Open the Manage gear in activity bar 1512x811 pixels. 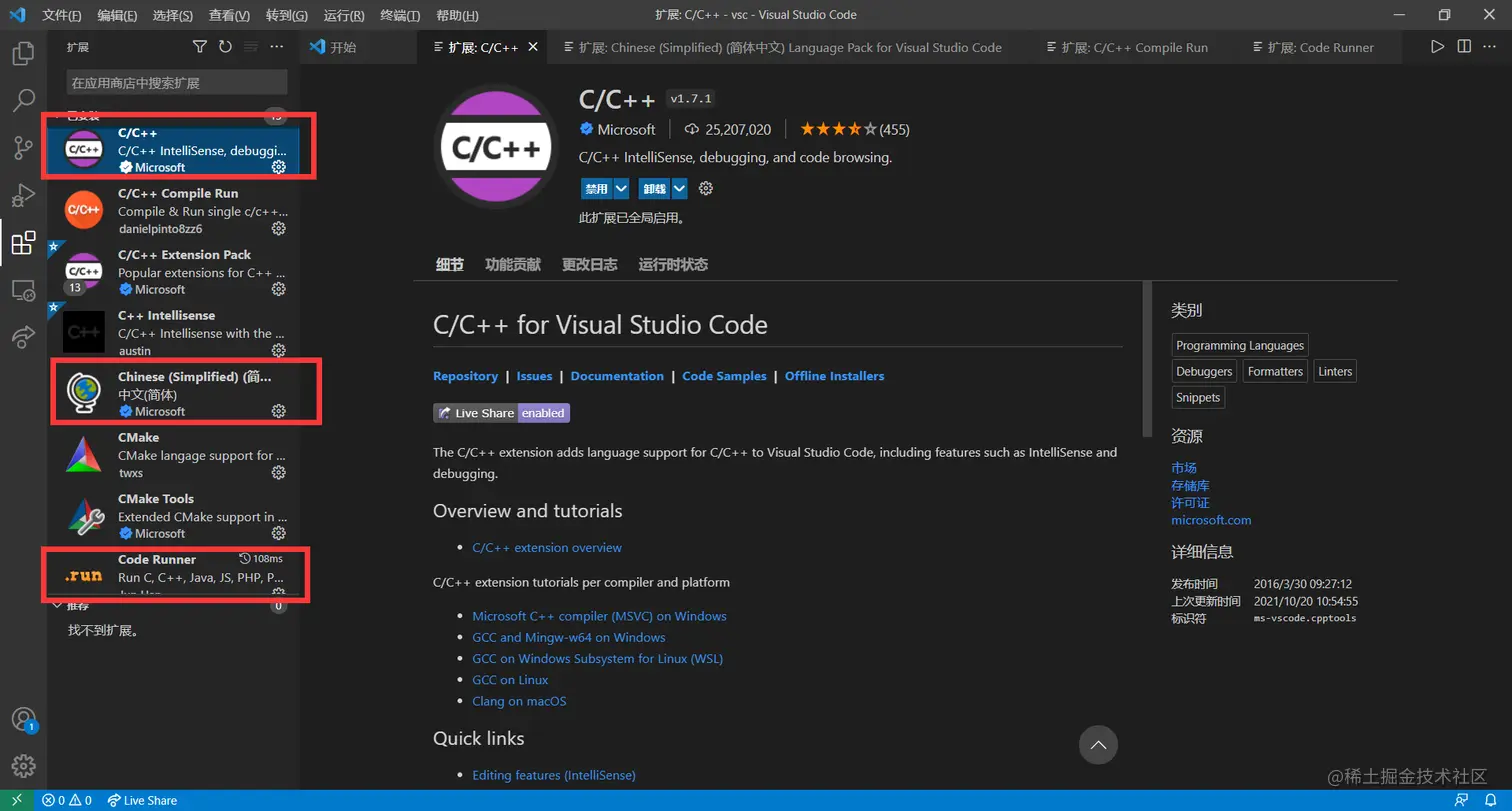(x=23, y=766)
